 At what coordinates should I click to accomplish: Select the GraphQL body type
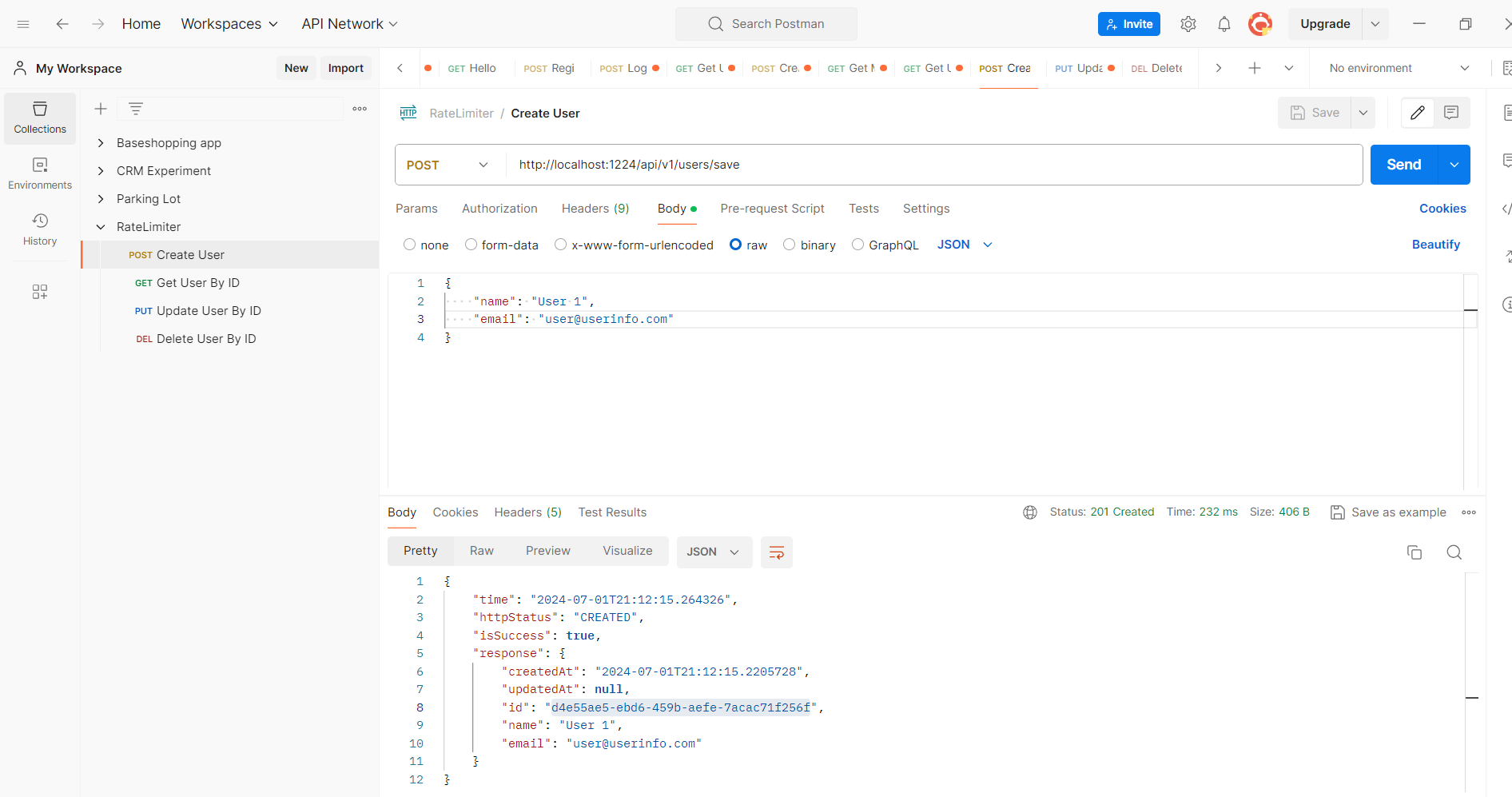click(857, 245)
